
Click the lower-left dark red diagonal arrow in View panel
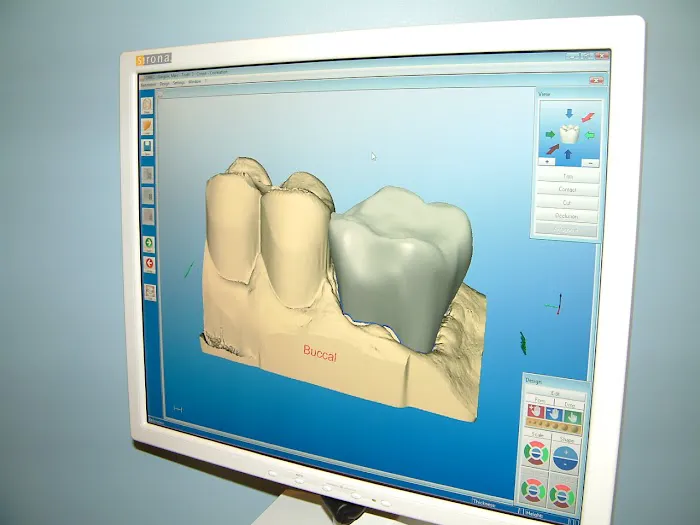[x=552, y=149]
